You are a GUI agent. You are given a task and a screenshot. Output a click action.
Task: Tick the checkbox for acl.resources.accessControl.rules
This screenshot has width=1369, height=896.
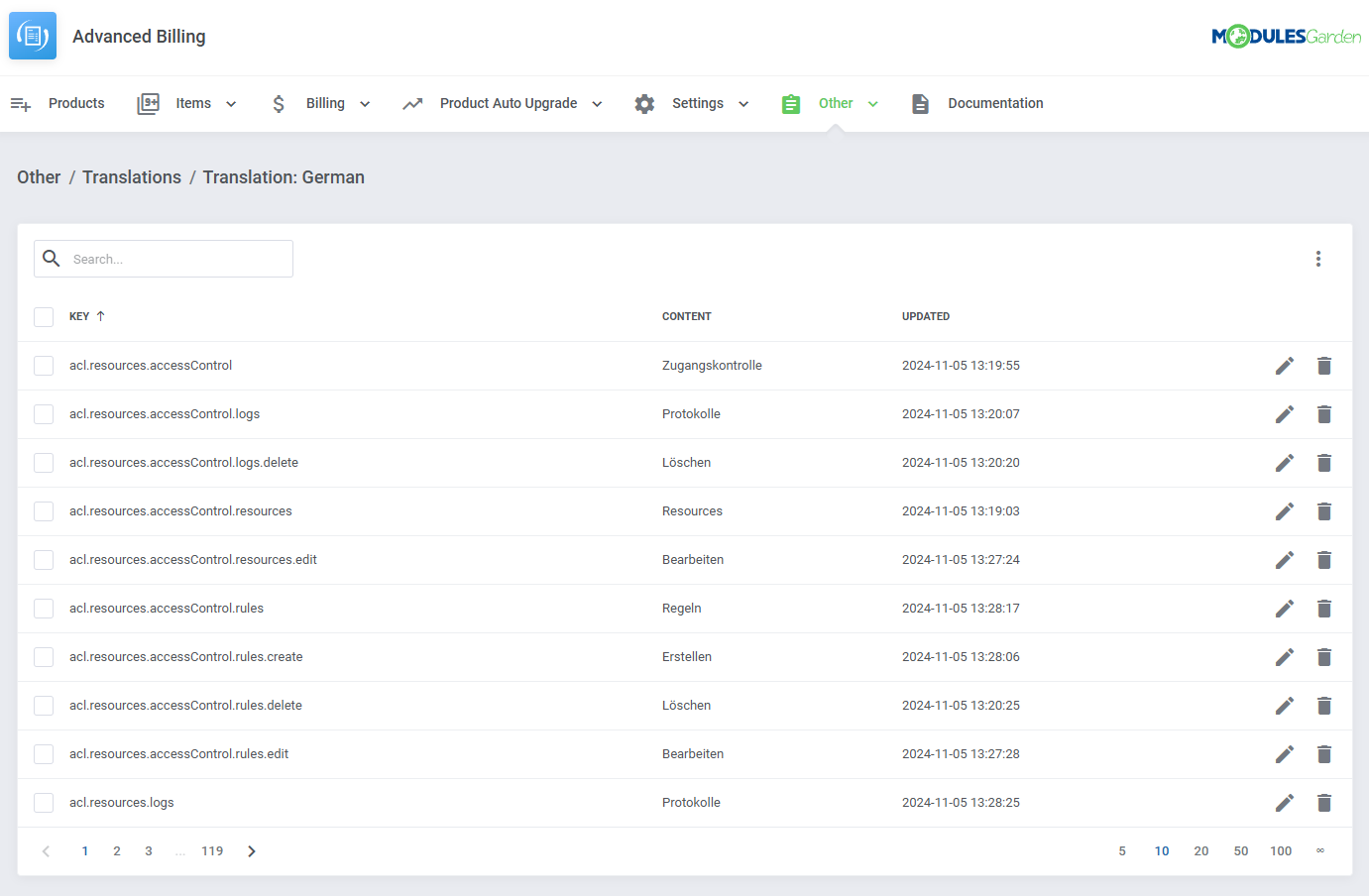[44, 608]
